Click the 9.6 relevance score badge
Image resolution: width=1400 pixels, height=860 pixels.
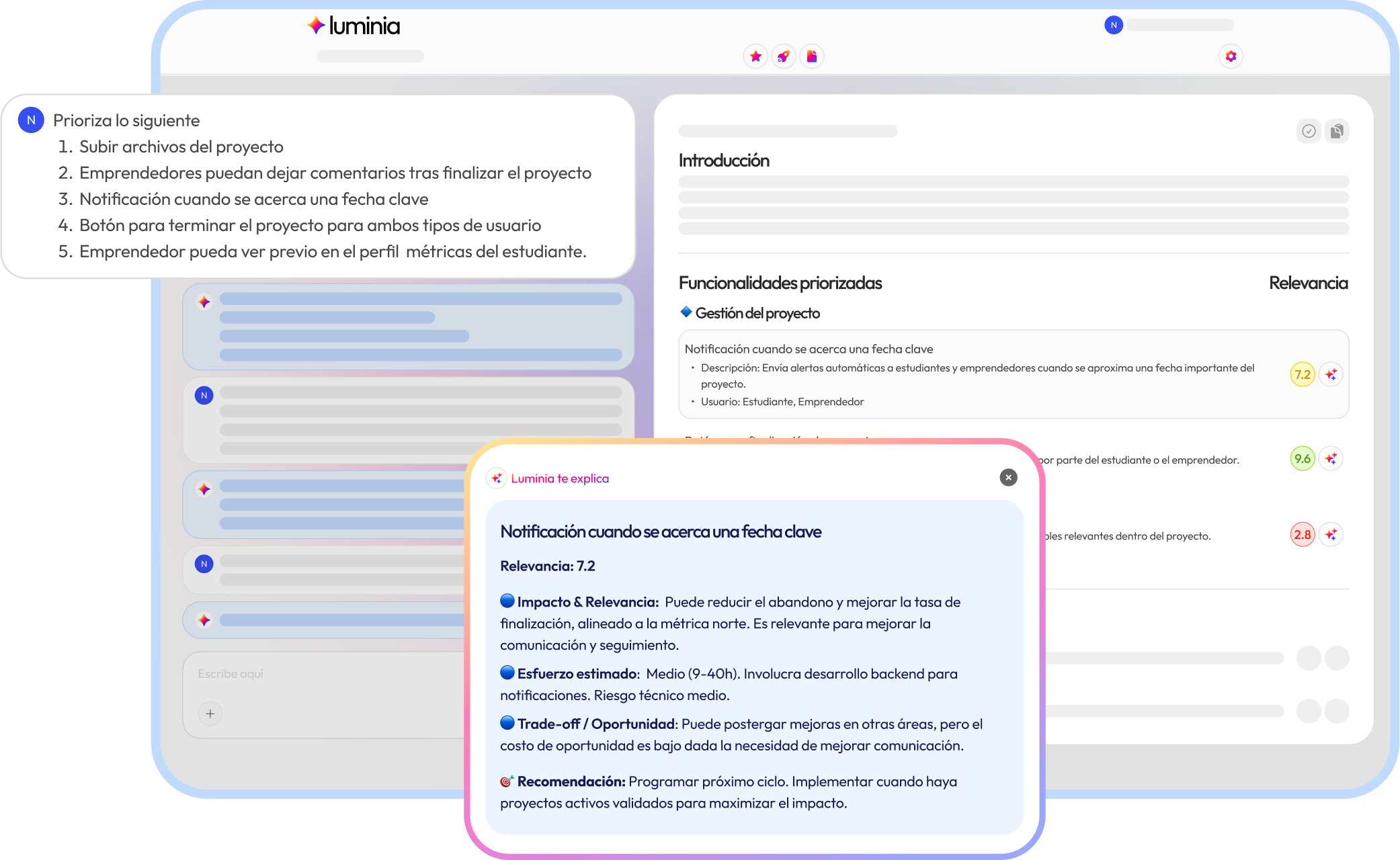1303,458
